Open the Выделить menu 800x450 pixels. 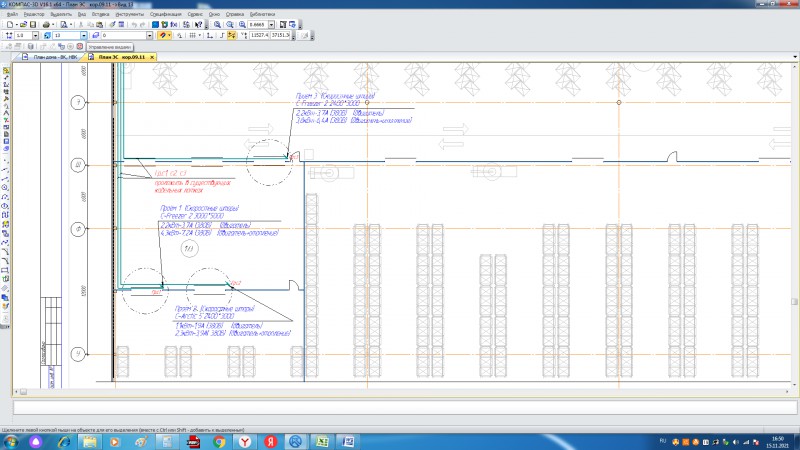pos(61,14)
